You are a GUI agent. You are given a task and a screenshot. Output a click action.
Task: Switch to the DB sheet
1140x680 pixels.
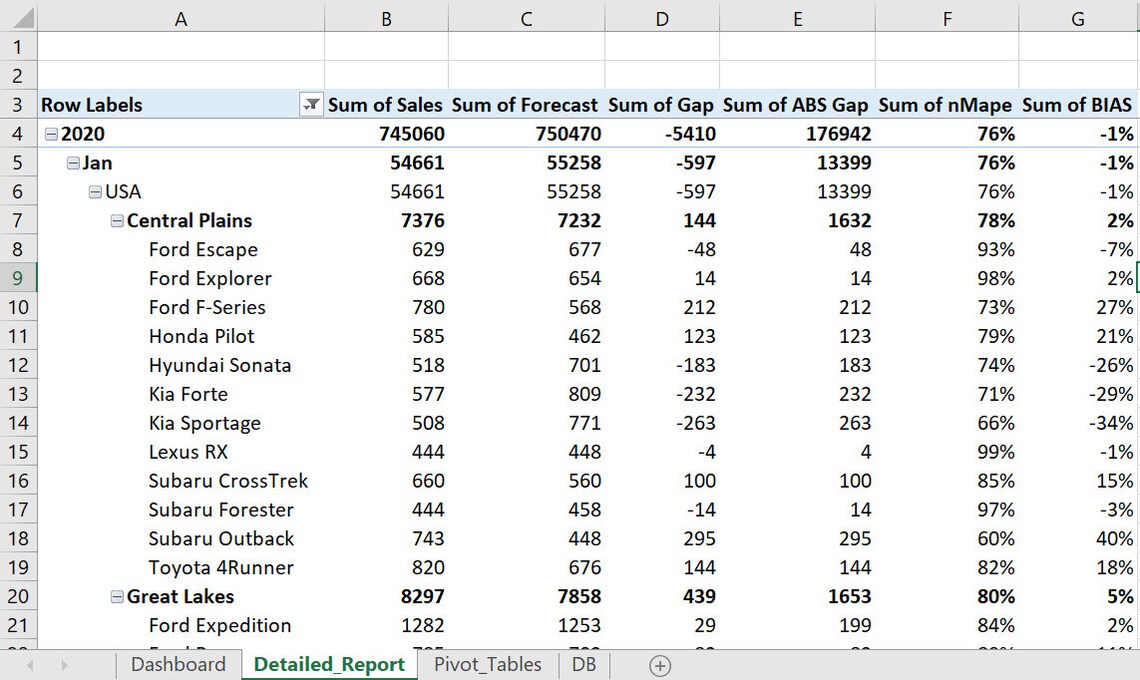coord(584,664)
